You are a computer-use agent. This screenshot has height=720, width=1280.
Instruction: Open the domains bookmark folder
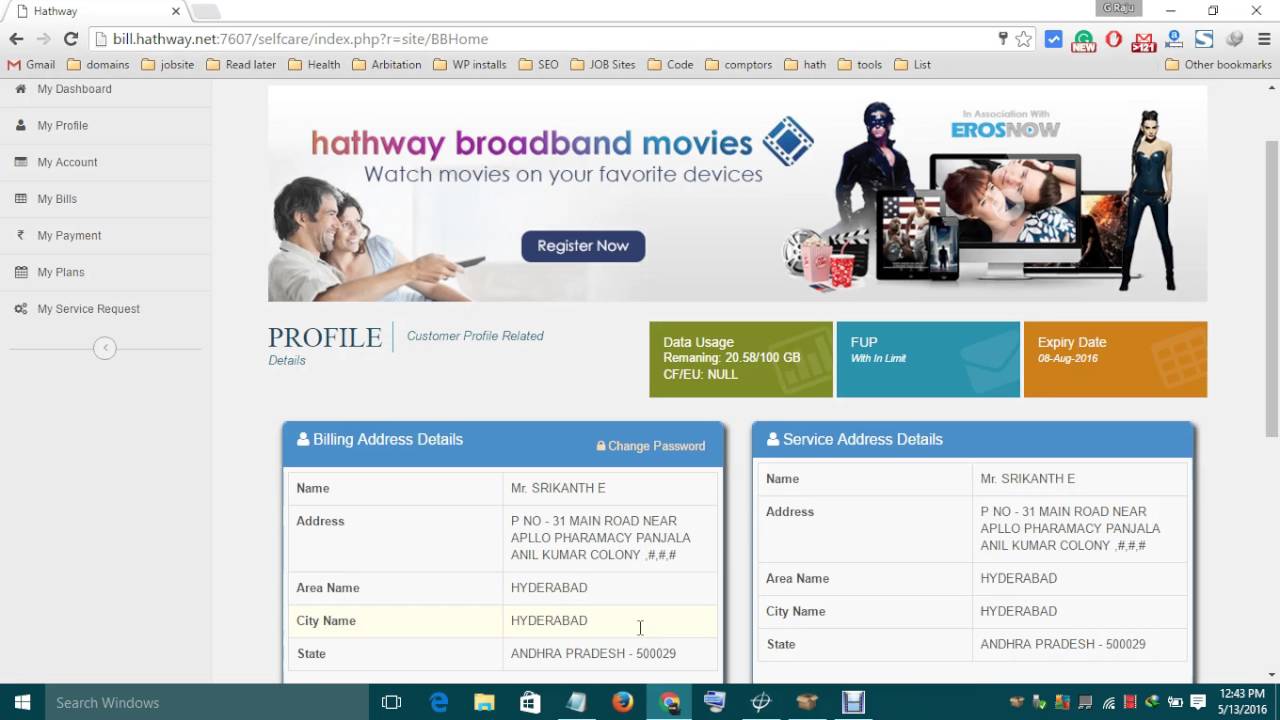(x=98, y=64)
